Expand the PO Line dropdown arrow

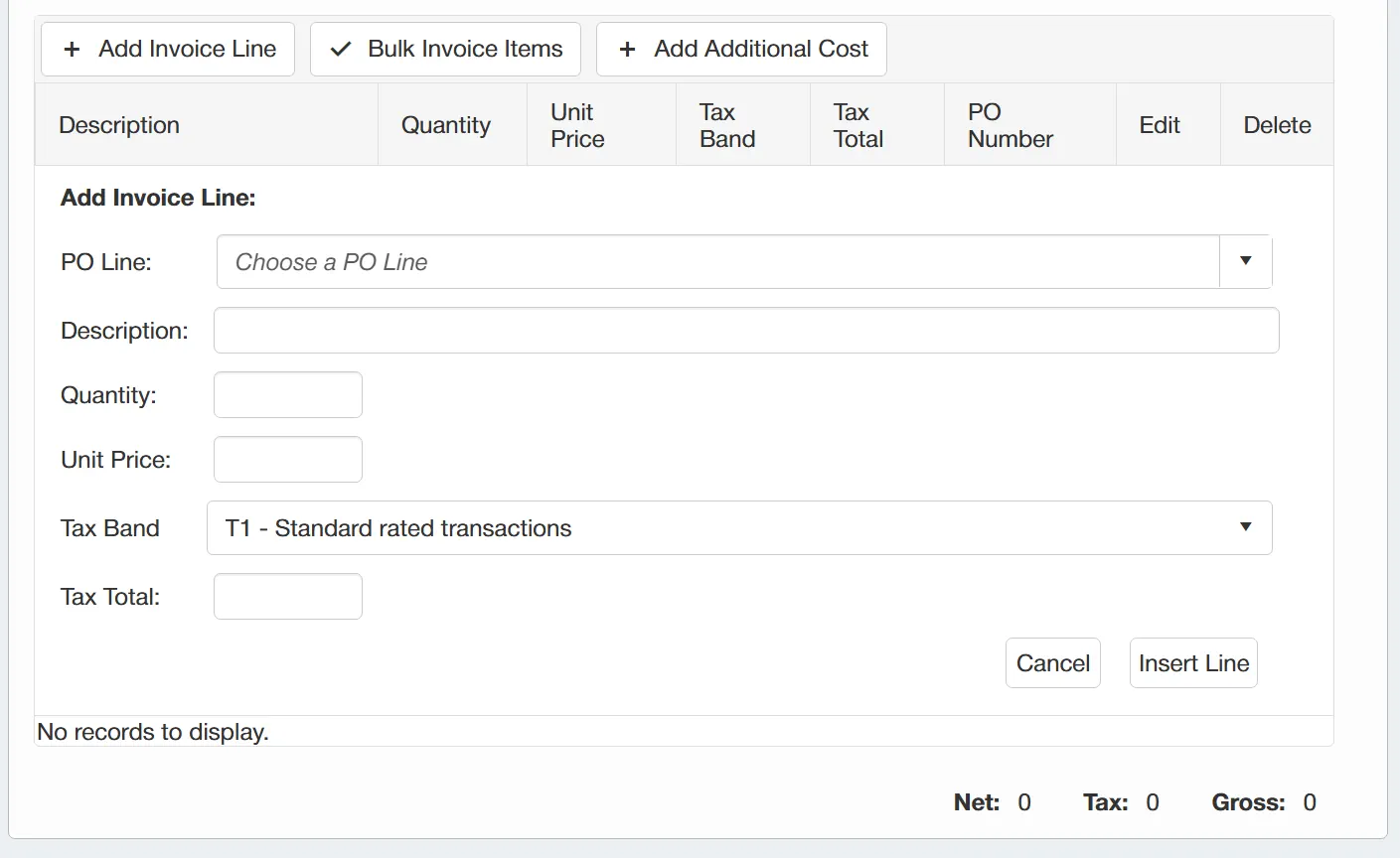tap(1246, 261)
